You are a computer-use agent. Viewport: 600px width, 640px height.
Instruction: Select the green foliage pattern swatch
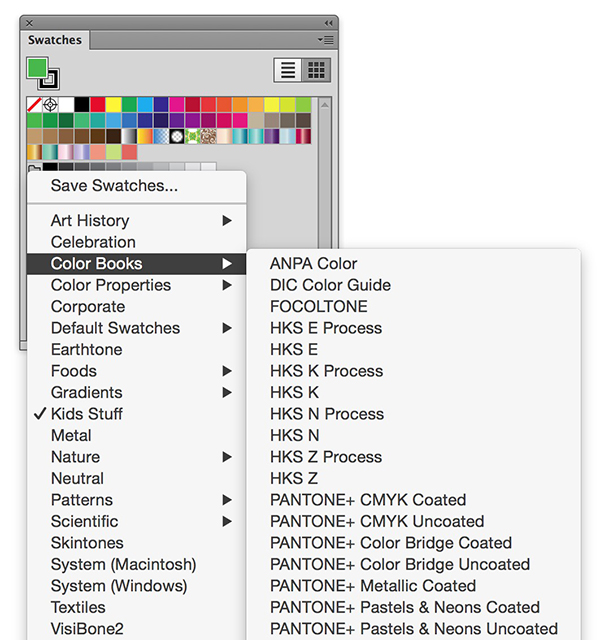pyautogui.click(x=193, y=136)
